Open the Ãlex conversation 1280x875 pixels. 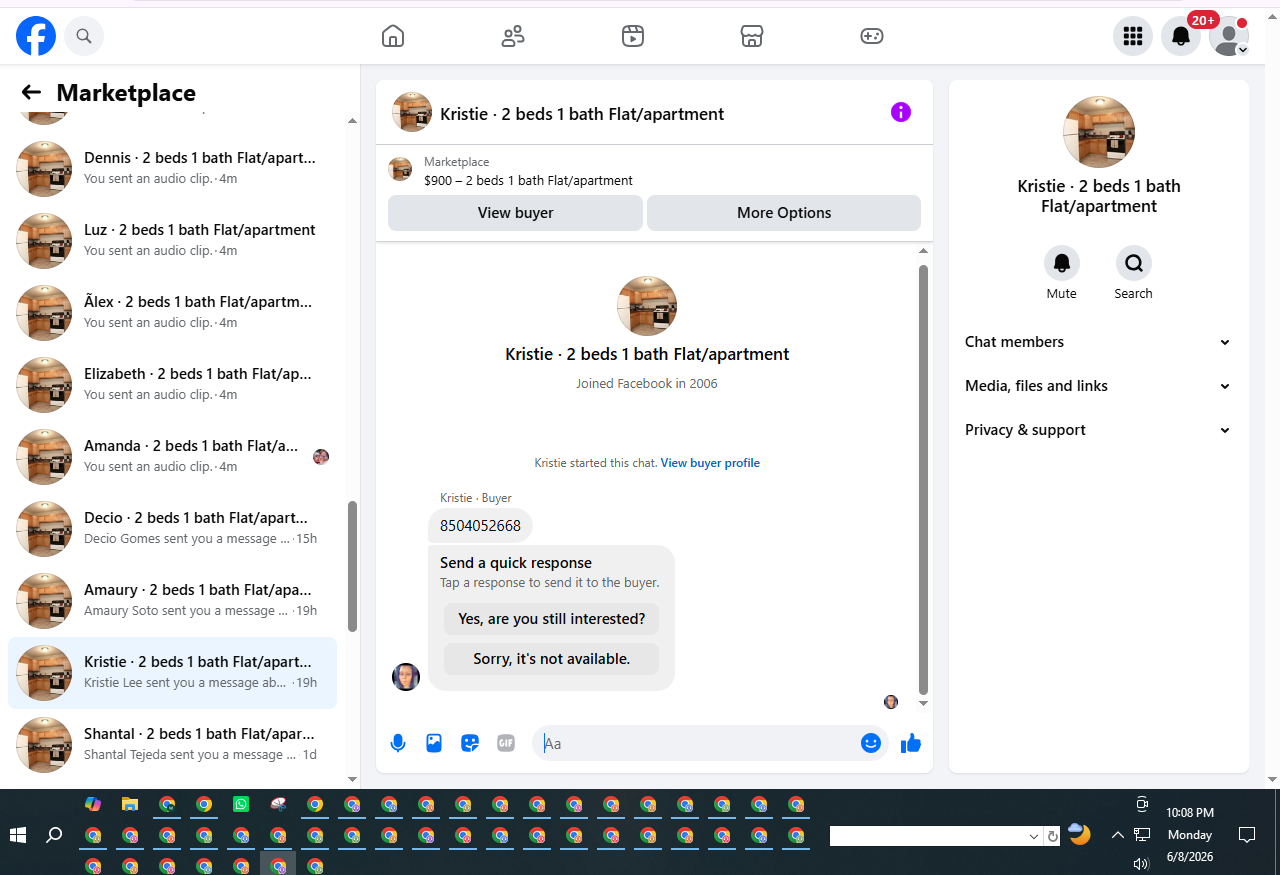172,313
